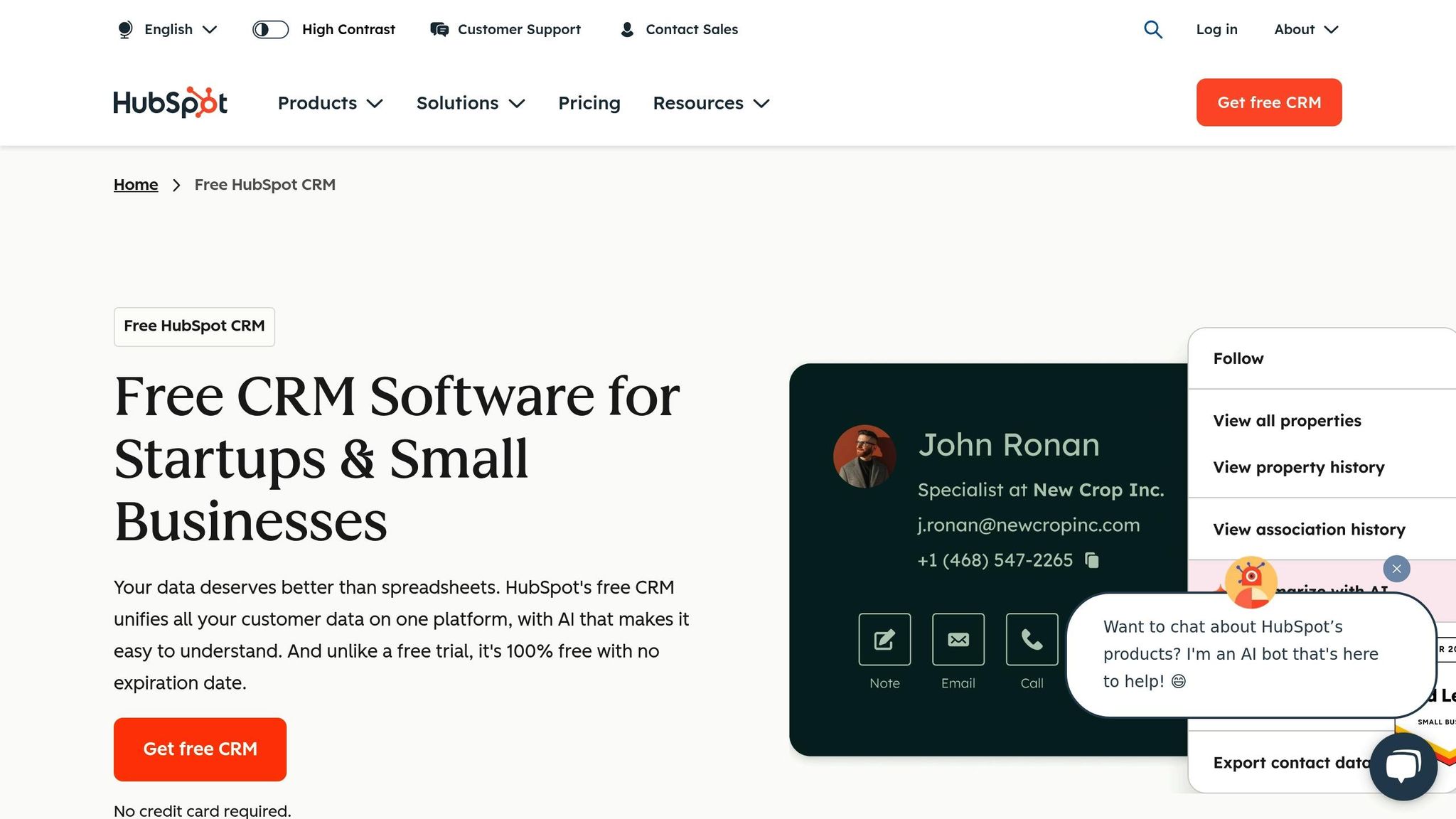Viewport: 1456px width, 819px height.
Task: Click hero Get free CRM button
Action: point(200,749)
